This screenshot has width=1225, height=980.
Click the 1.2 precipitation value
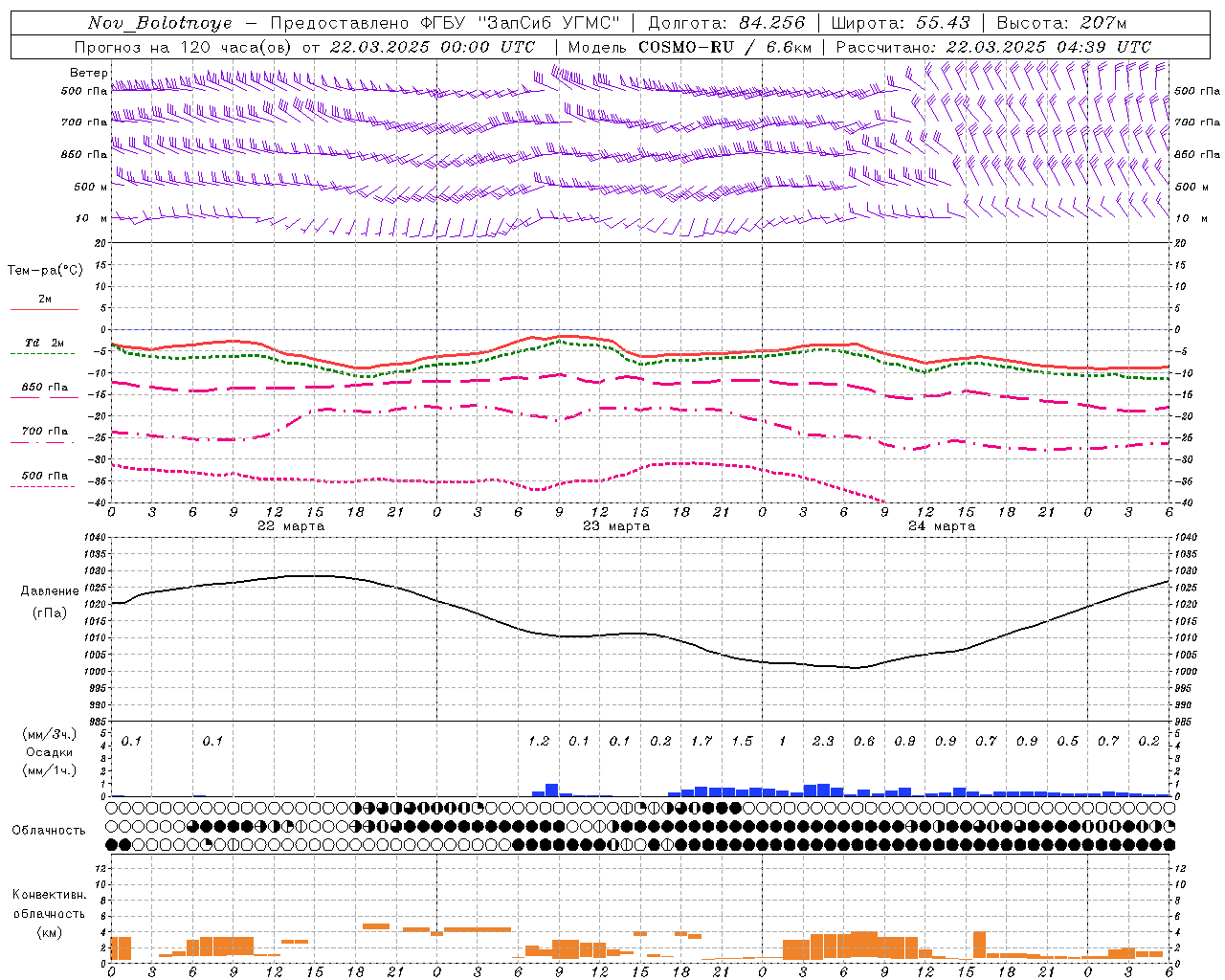coord(539,742)
